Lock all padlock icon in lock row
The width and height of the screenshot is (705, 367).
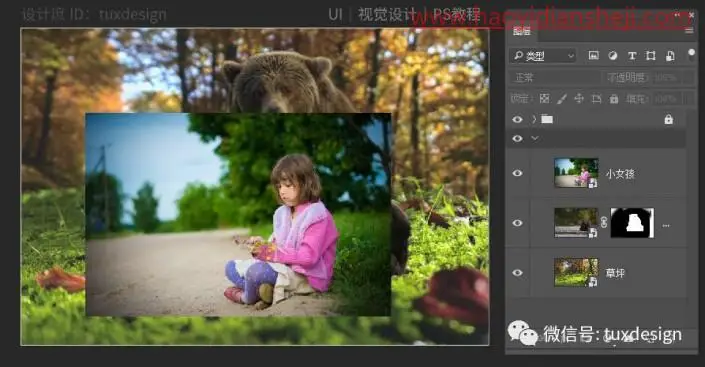pos(614,98)
